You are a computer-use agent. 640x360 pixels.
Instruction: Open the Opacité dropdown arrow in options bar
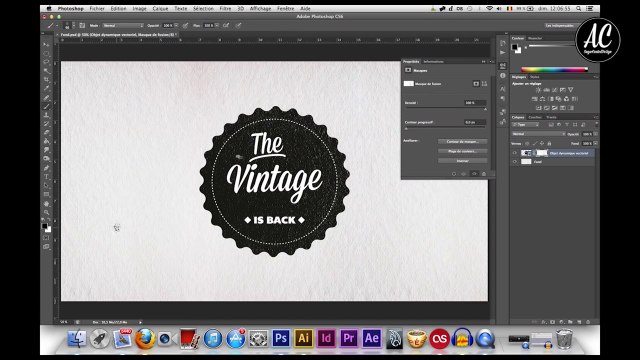176,25
